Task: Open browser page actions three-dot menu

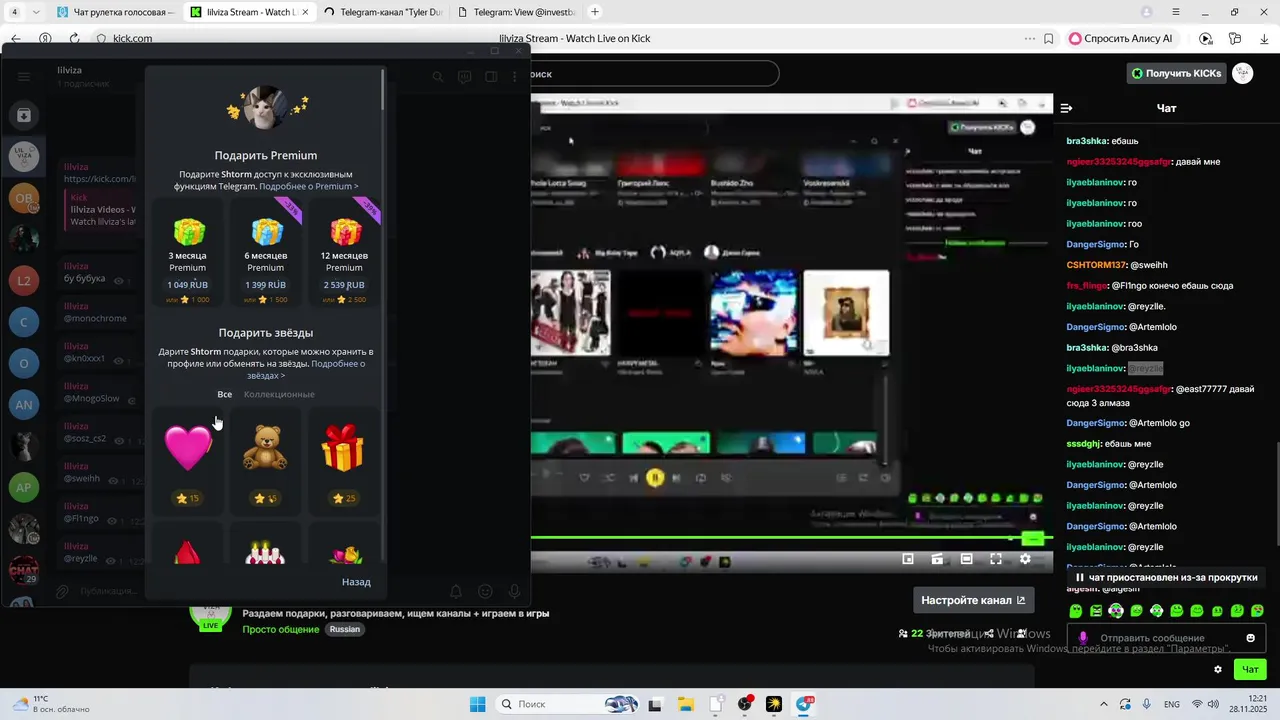Action: [x=1029, y=38]
